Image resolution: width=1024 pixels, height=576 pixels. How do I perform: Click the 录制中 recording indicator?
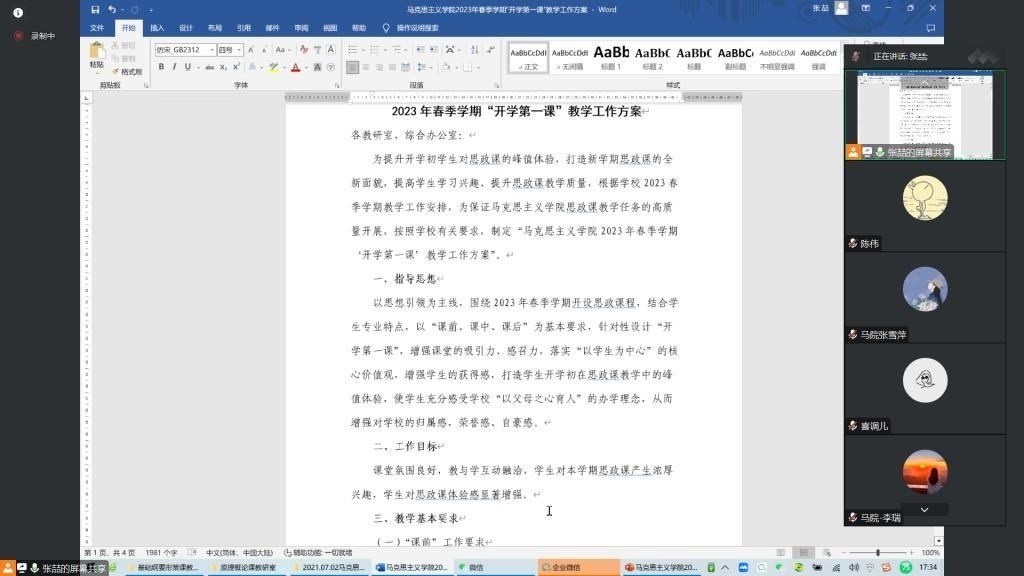point(35,36)
